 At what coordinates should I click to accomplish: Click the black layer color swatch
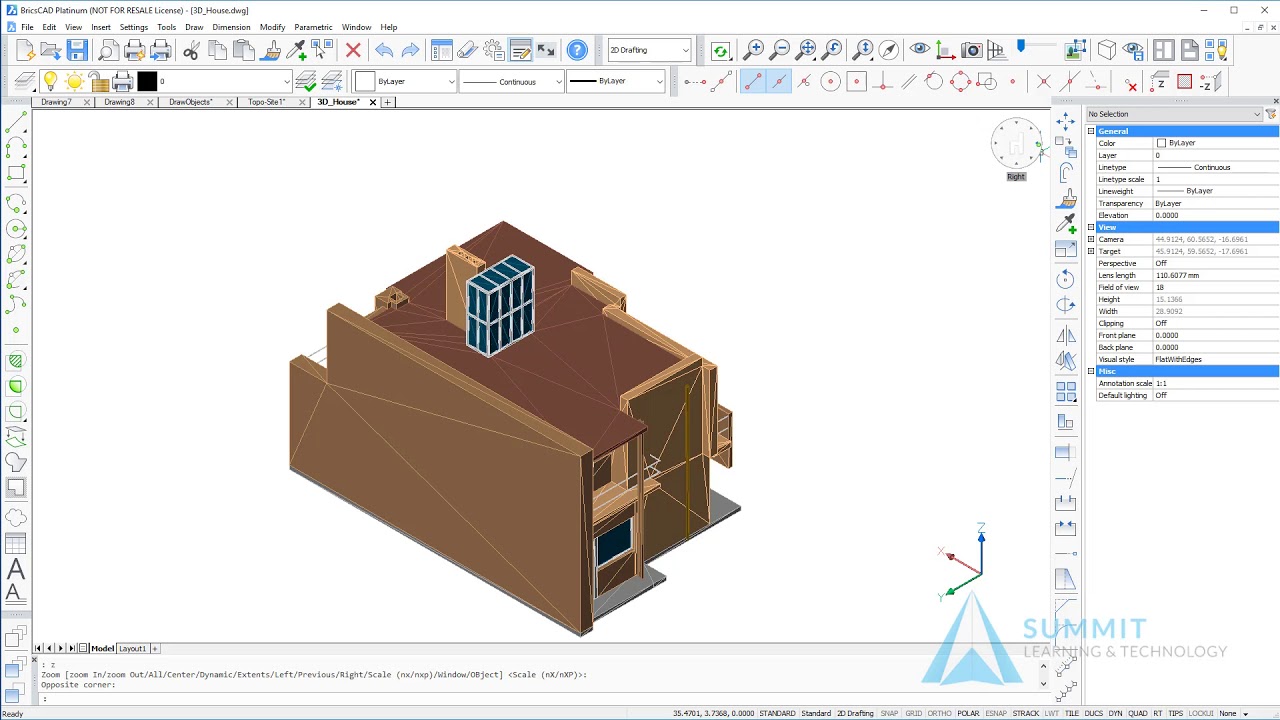(x=147, y=81)
